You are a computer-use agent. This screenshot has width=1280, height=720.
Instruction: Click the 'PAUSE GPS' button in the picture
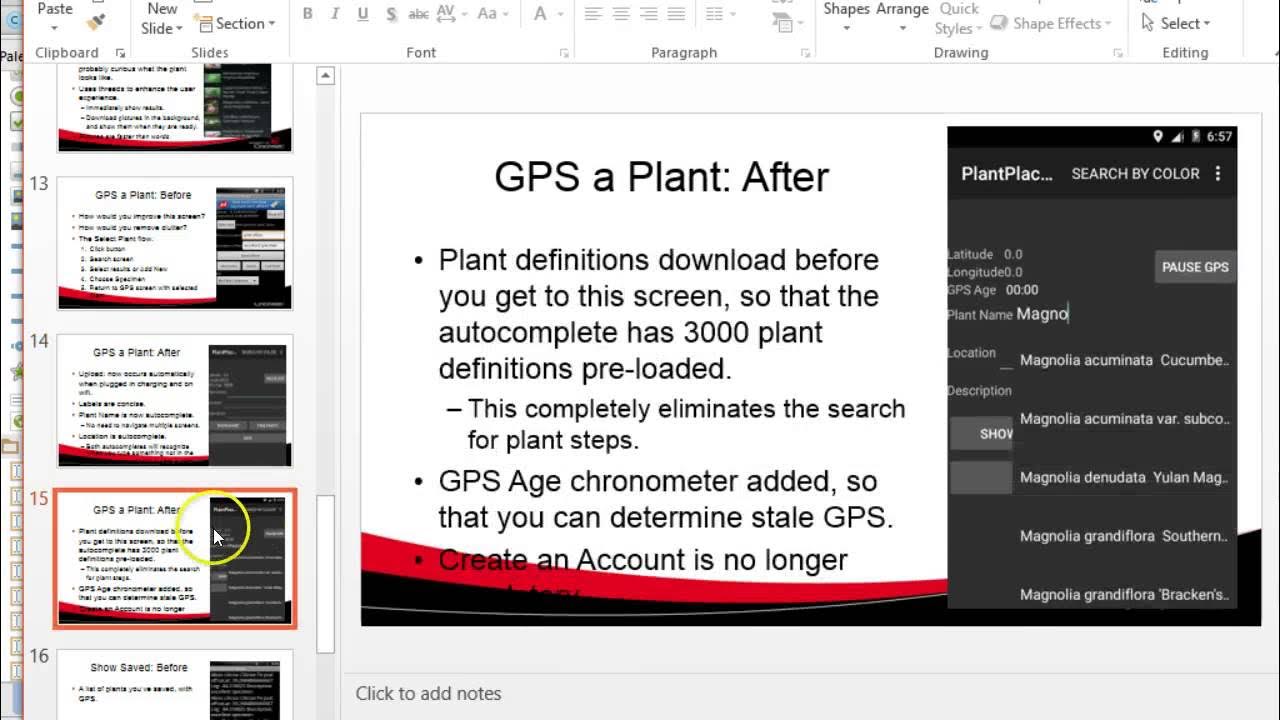(x=1195, y=267)
